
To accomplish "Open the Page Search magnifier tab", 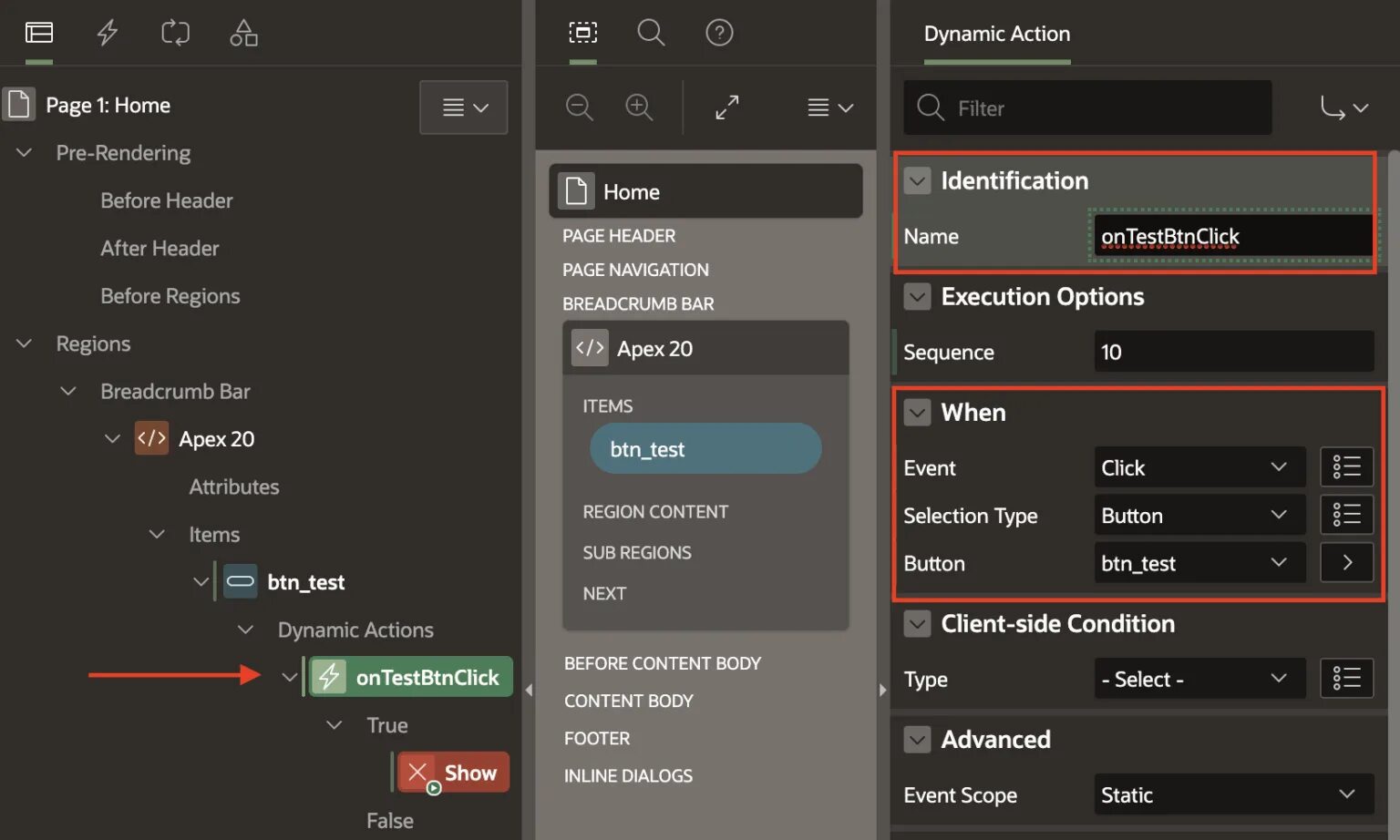I will click(x=651, y=33).
